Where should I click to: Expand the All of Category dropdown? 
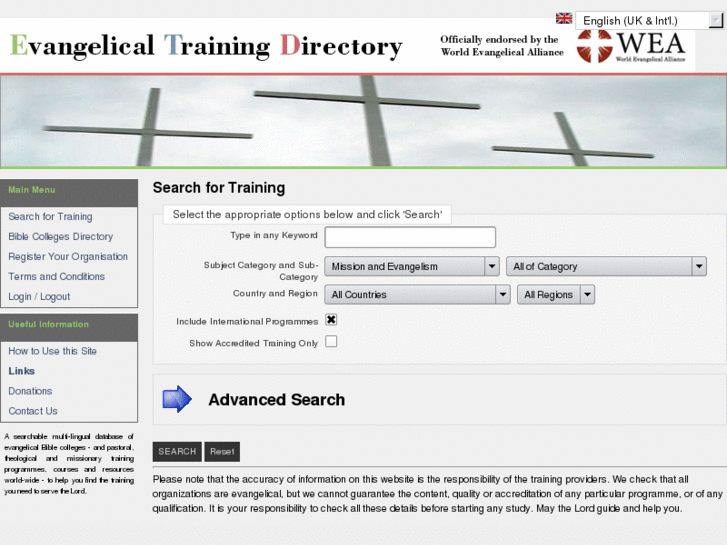[606, 266]
